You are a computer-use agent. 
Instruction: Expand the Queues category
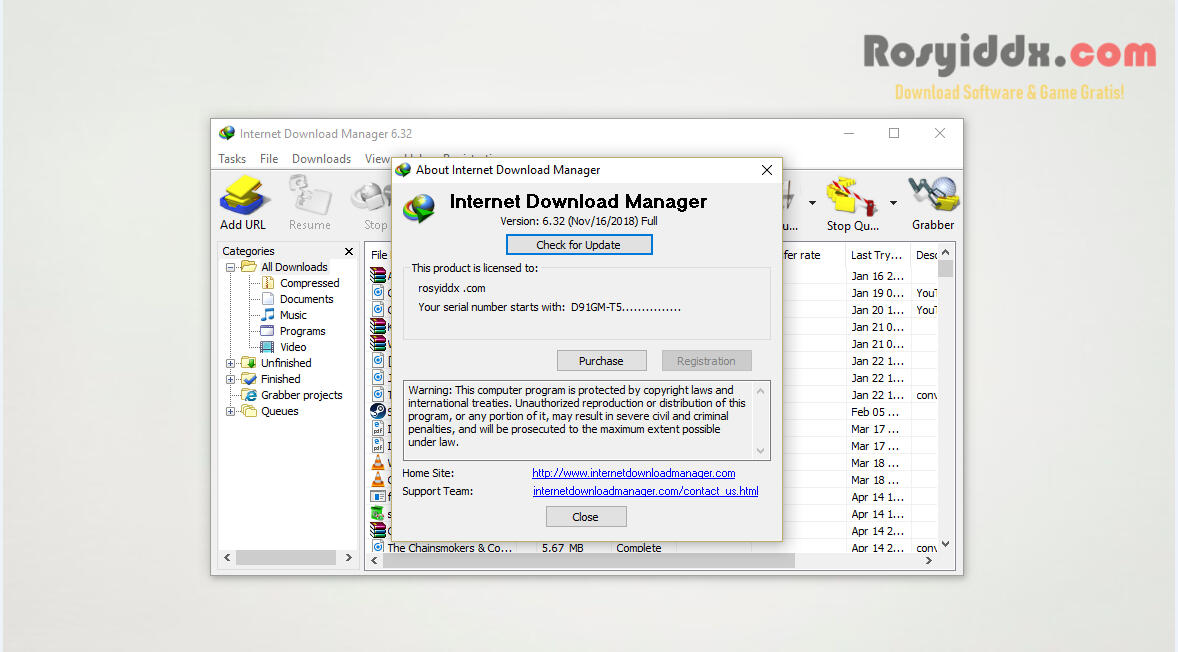click(231, 412)
